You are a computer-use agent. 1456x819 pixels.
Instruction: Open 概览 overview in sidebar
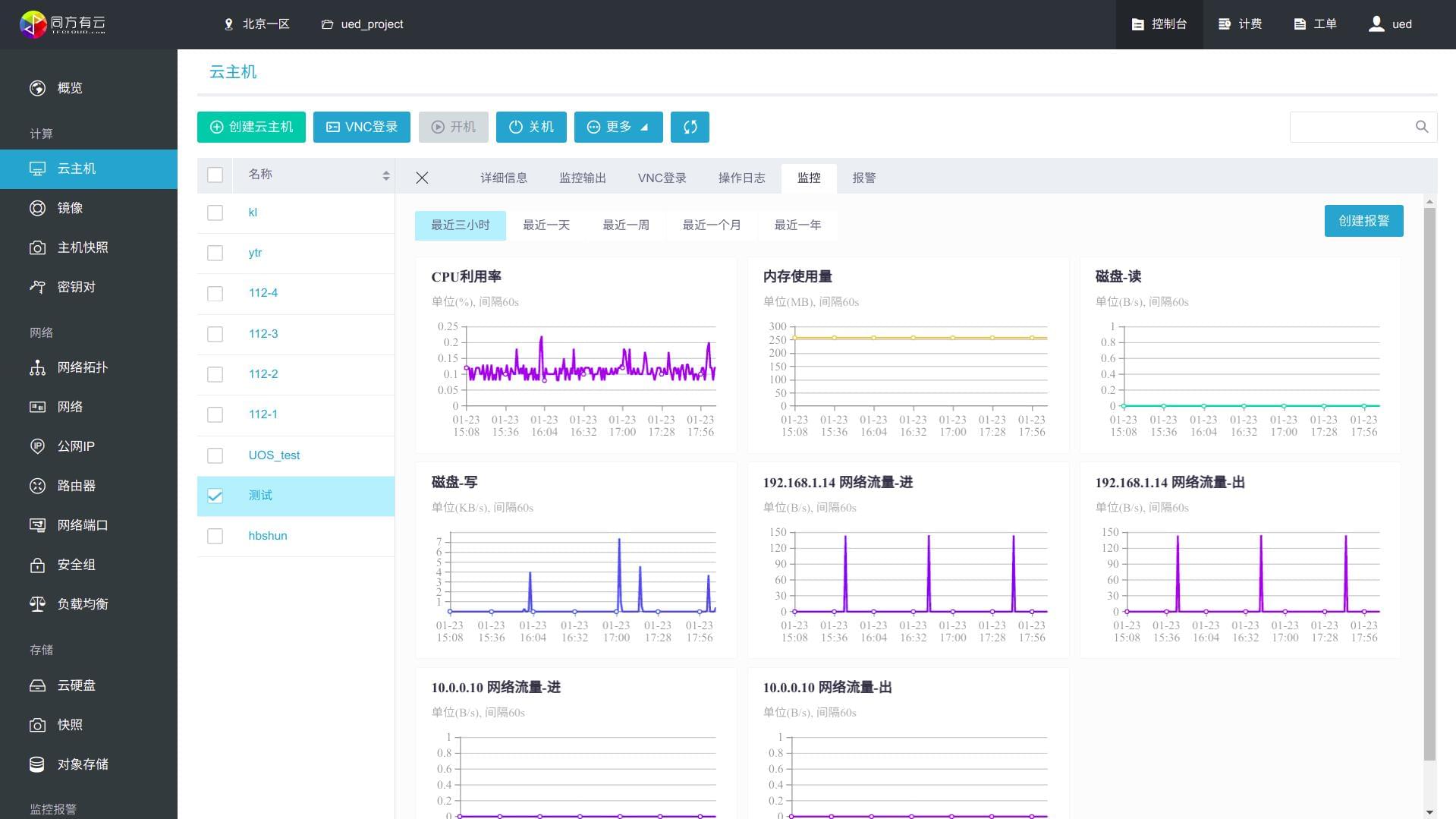pos(89,88)
